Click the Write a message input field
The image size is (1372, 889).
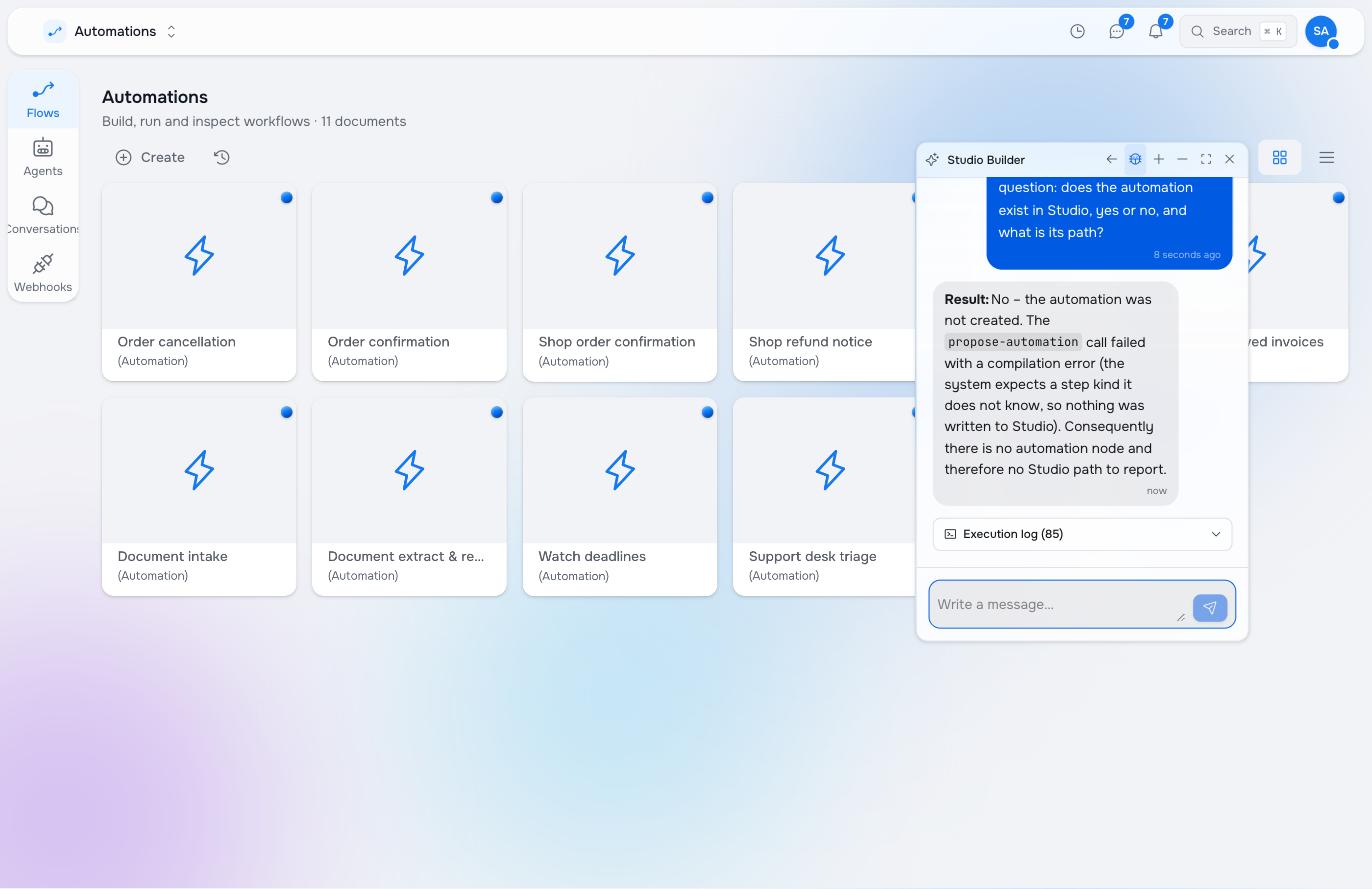1058,604
